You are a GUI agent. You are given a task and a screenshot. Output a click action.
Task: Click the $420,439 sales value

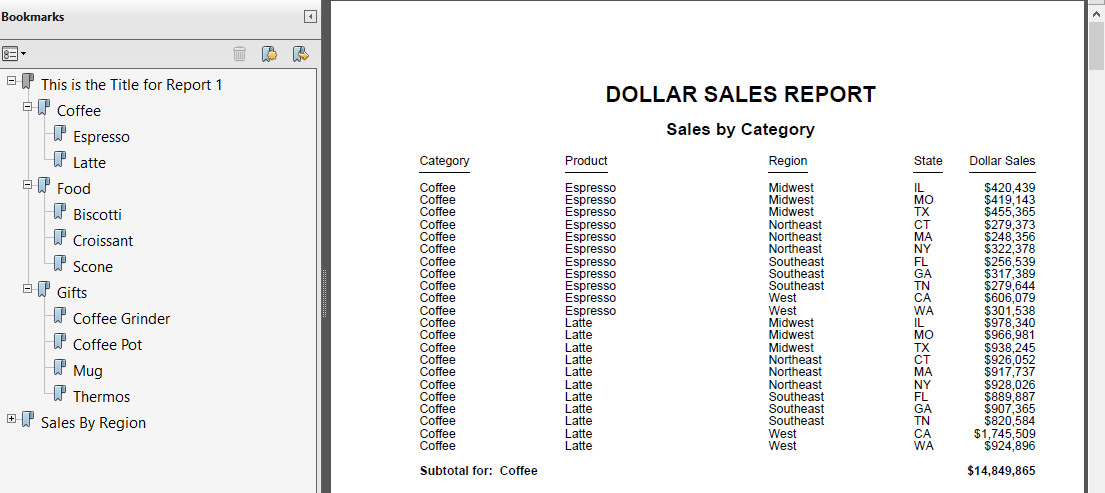click(x=1010, y=188)
